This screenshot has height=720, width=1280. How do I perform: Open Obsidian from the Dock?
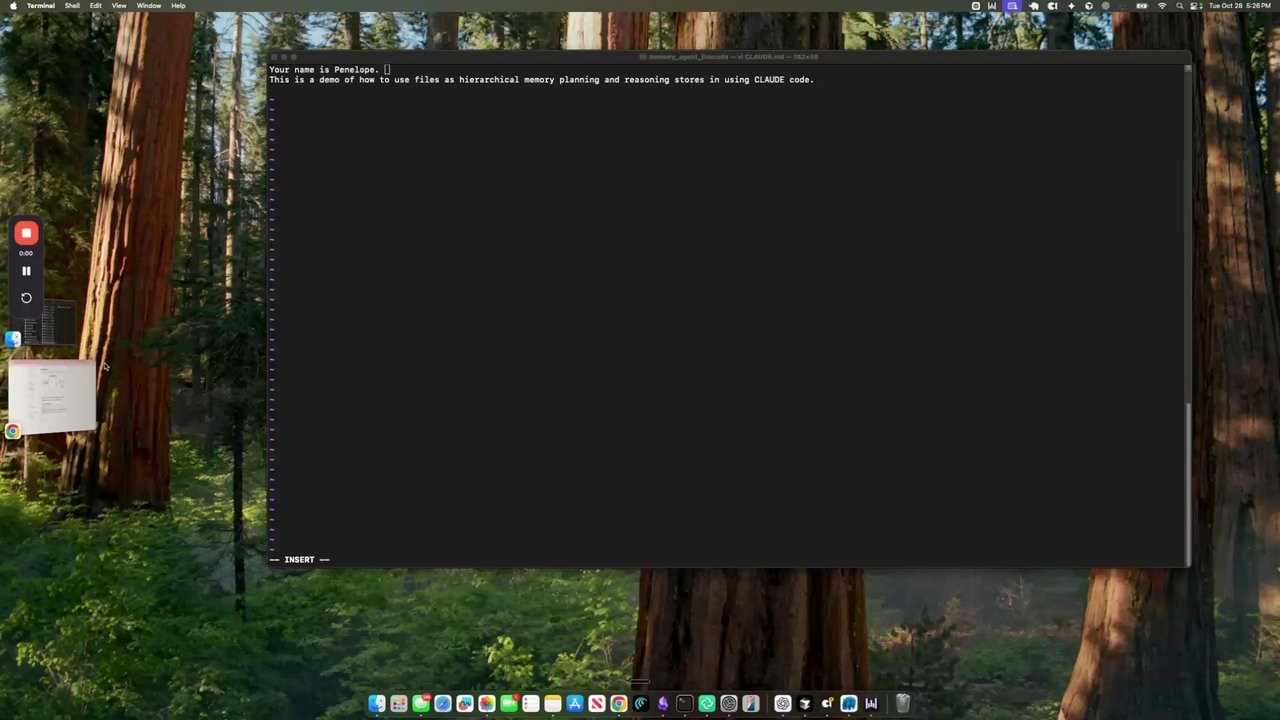tap(663, 704)
